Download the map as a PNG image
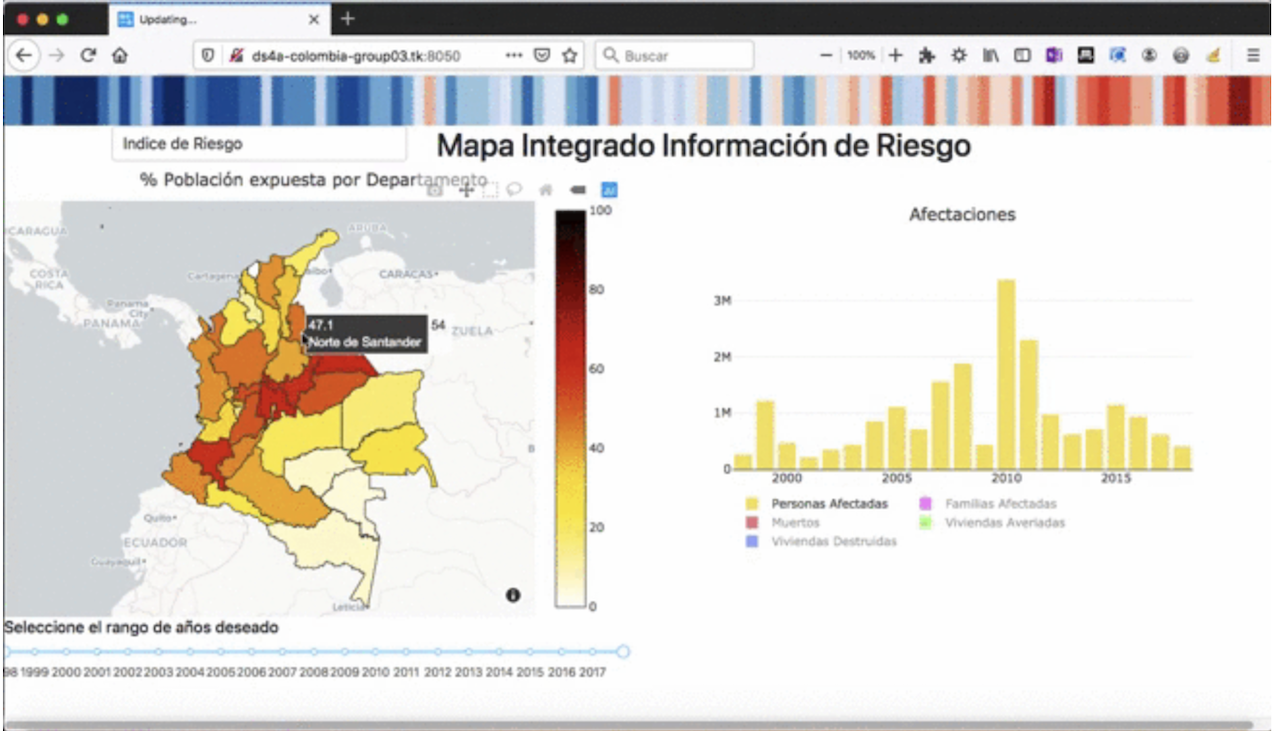The width and height of the screenshot is (1280, 731). (435, 190)
